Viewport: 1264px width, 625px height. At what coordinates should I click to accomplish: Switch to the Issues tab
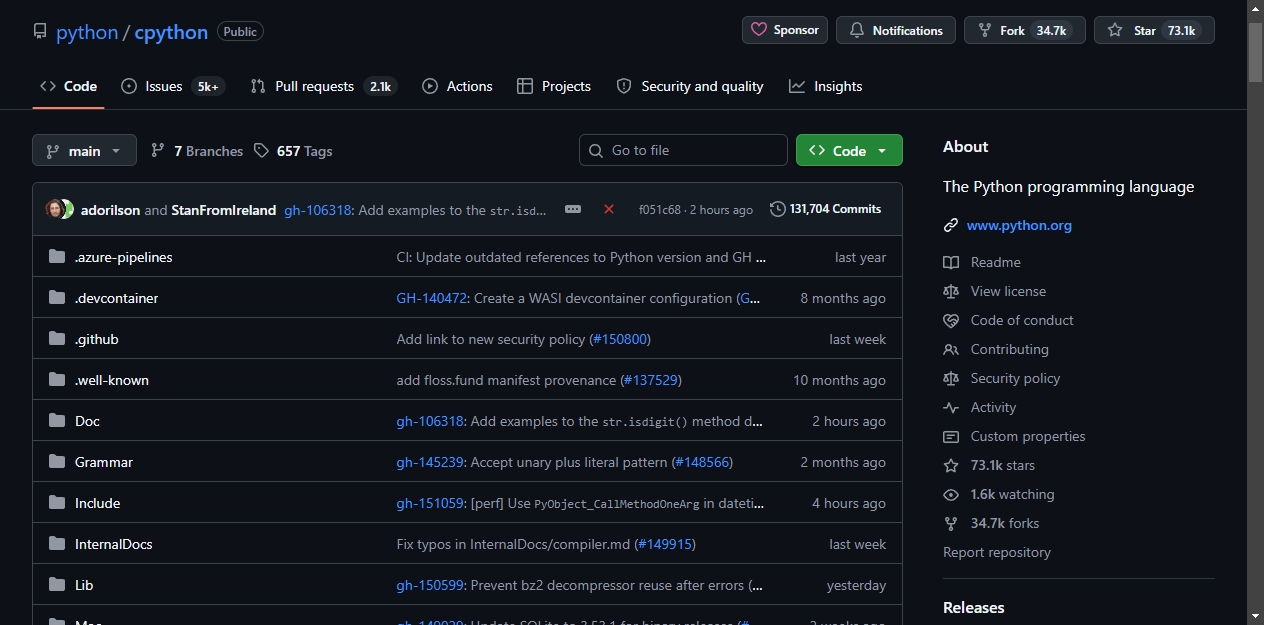(172, 86)
